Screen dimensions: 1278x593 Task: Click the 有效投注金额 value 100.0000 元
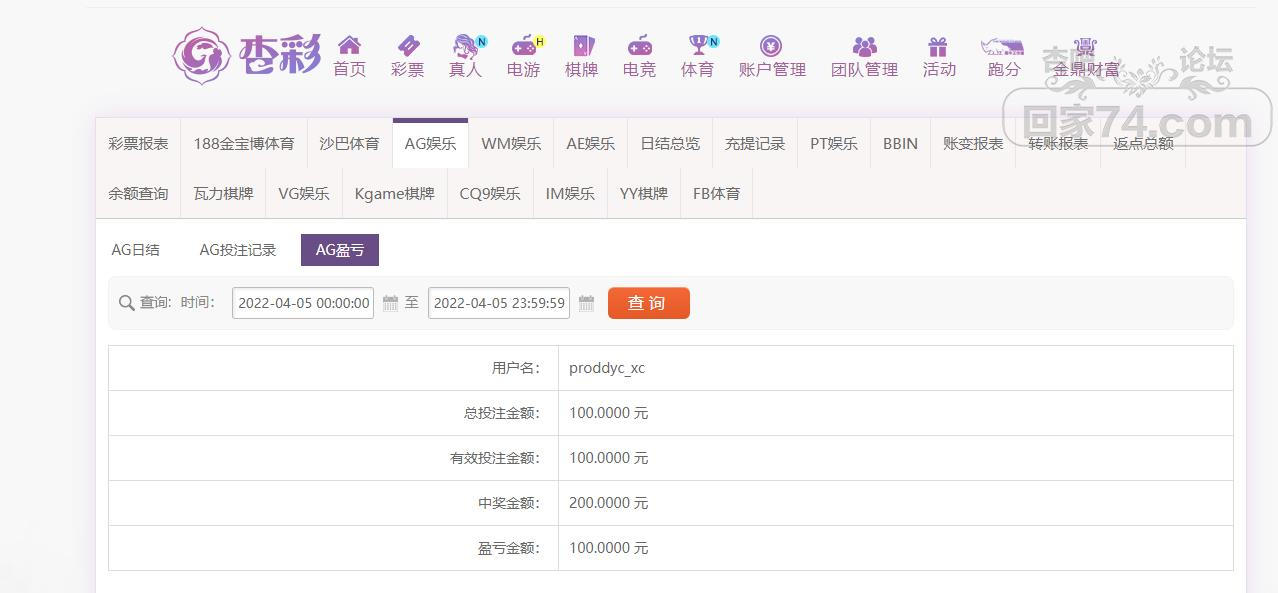pos(609,458)
